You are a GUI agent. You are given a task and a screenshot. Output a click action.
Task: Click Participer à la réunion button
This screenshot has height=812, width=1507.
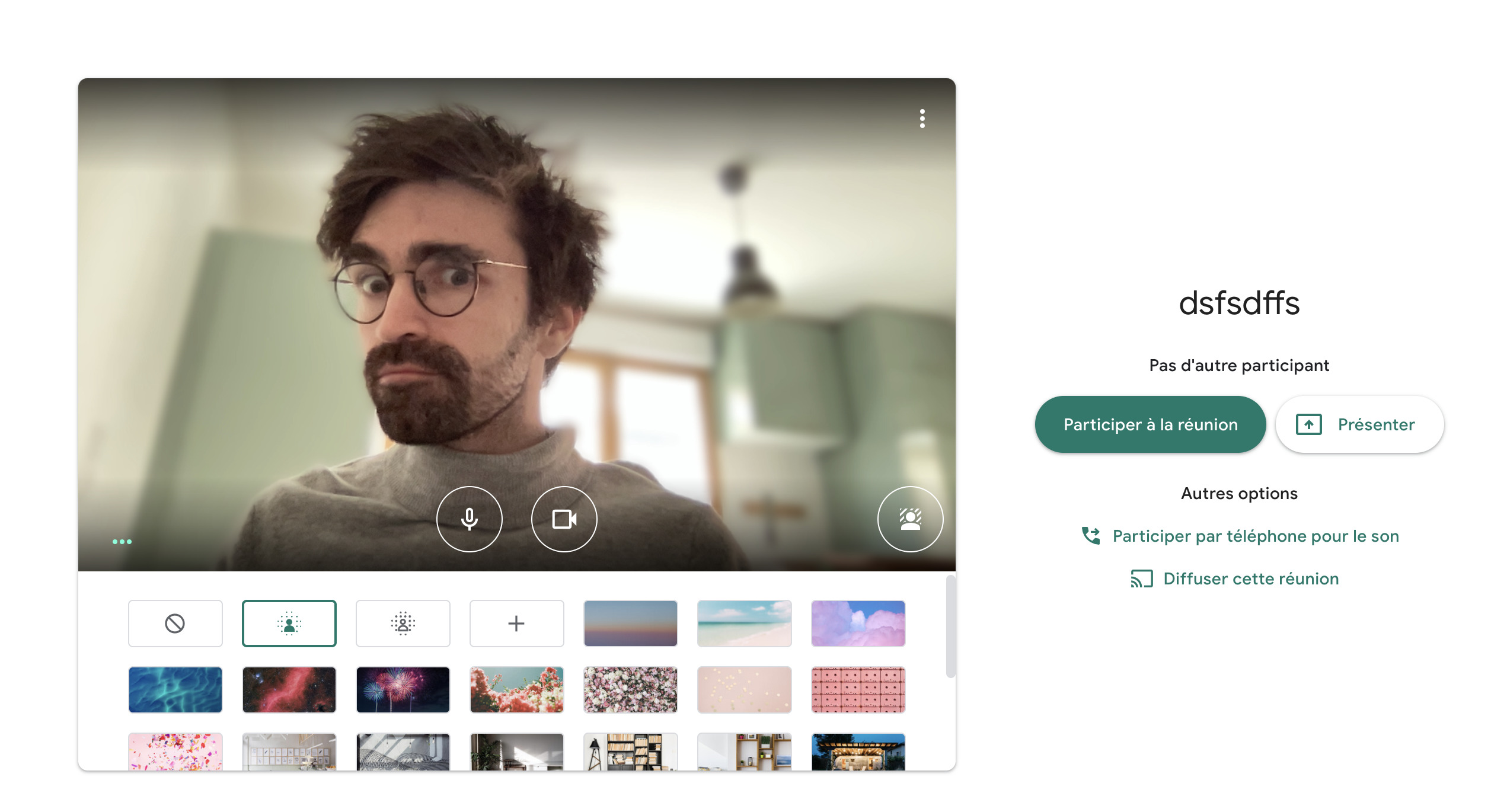pos(1150,424)
